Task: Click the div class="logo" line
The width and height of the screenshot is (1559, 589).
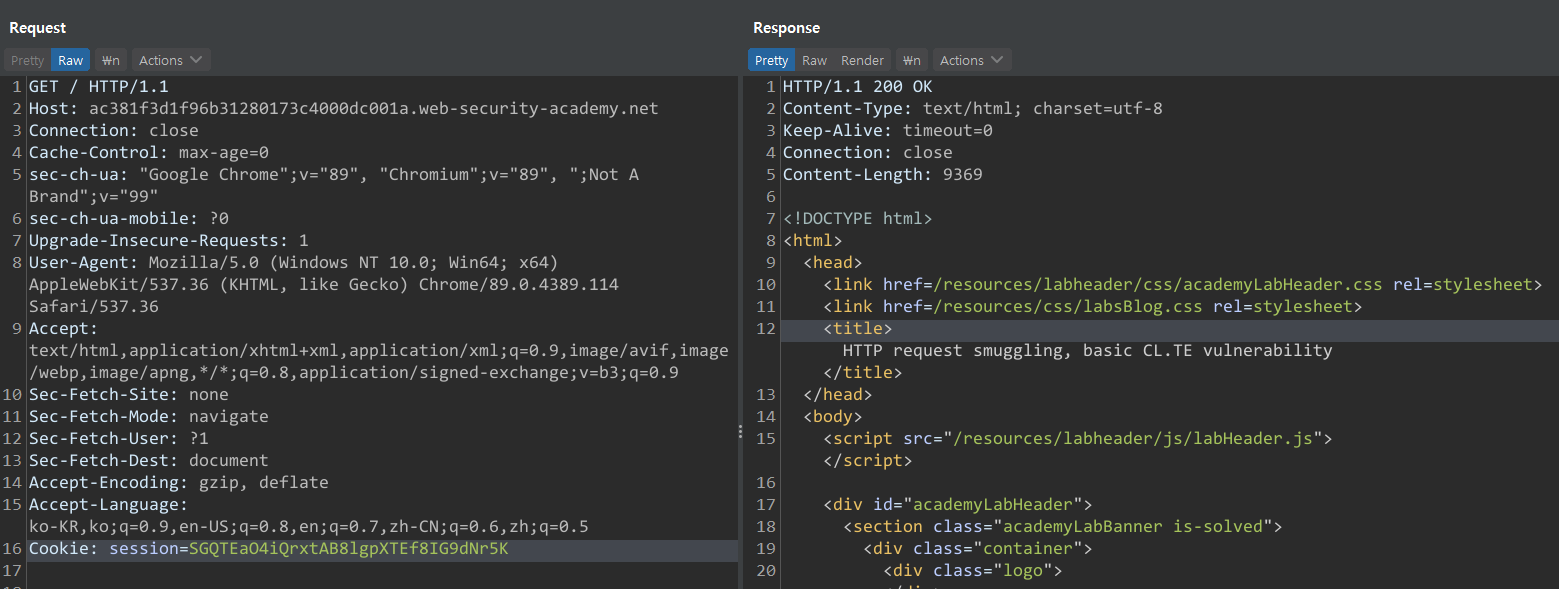Action: click(972, 570)
